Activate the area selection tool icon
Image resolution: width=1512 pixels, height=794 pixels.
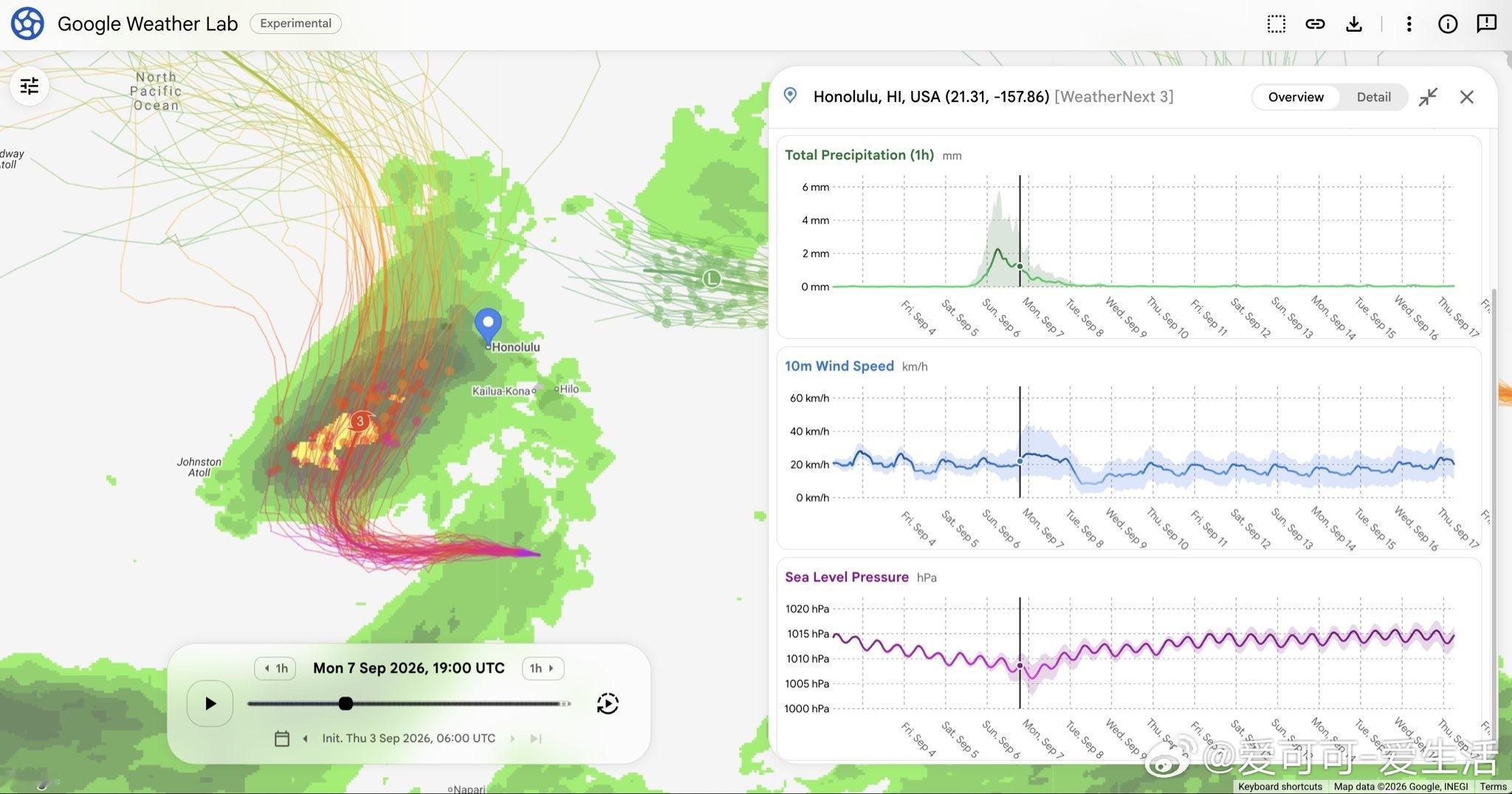[x=1276, y=24]
